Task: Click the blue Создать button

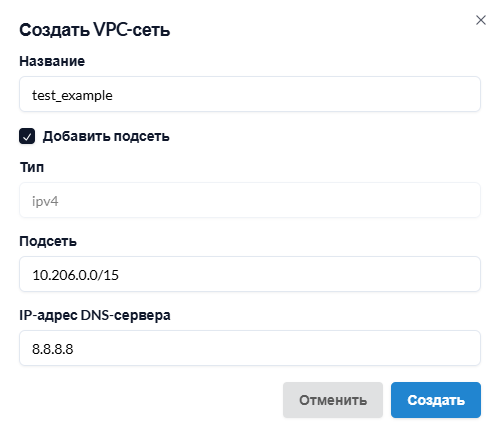Action: point(436,400)
